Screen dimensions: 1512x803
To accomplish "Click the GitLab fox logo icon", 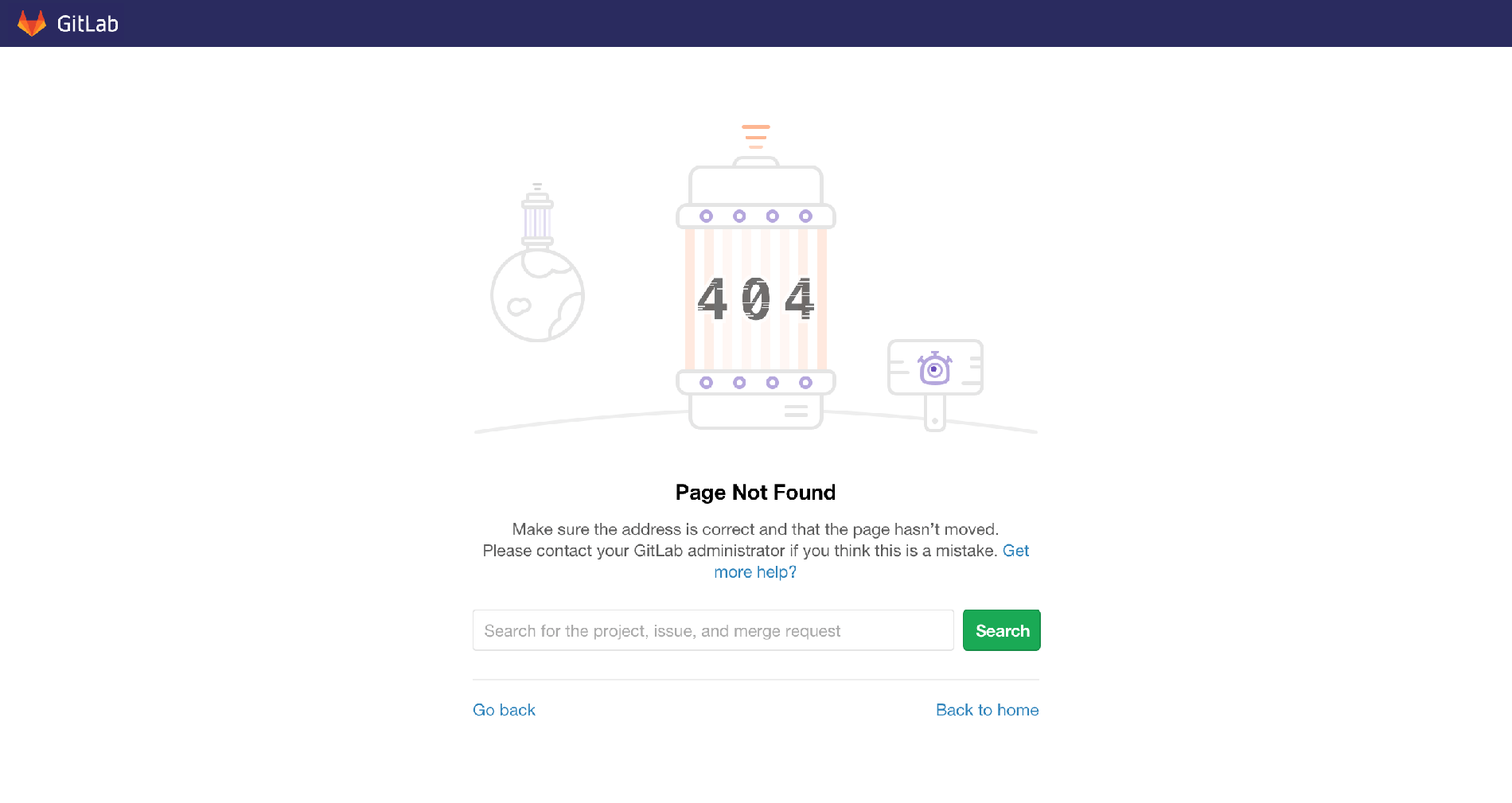I will [x=32, y=23].
